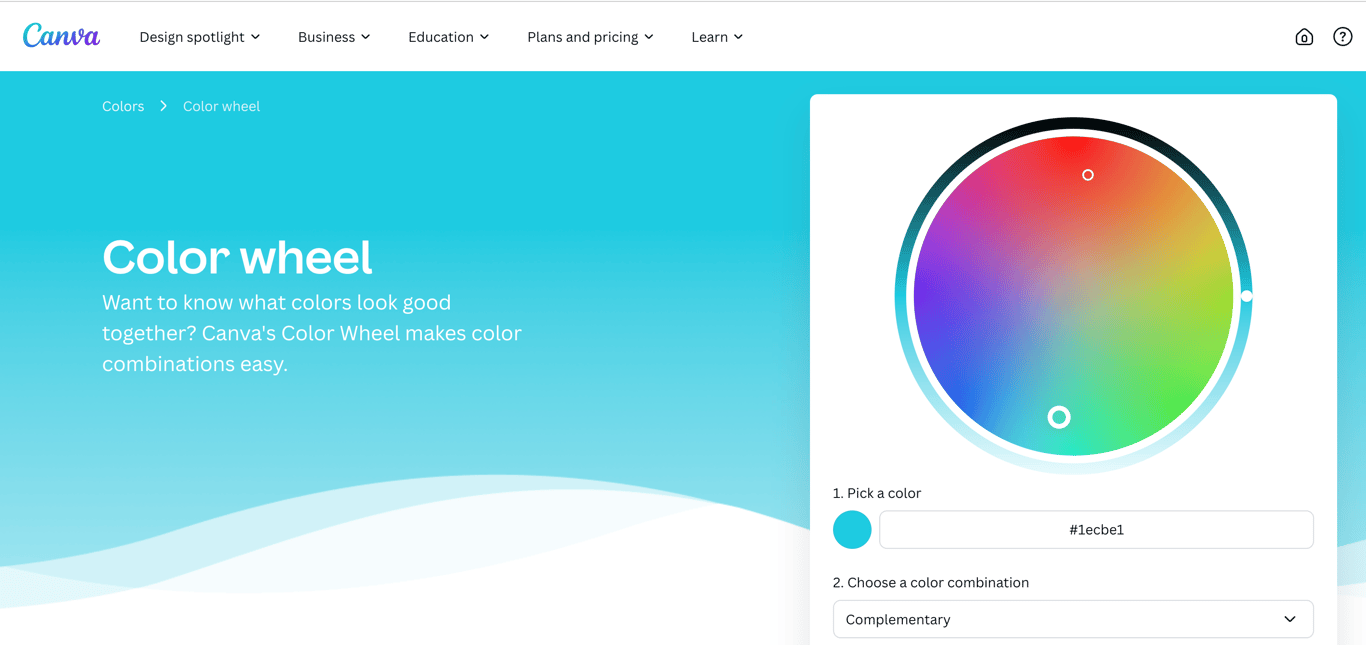Open the help question mark icon

pos(1343,37)
